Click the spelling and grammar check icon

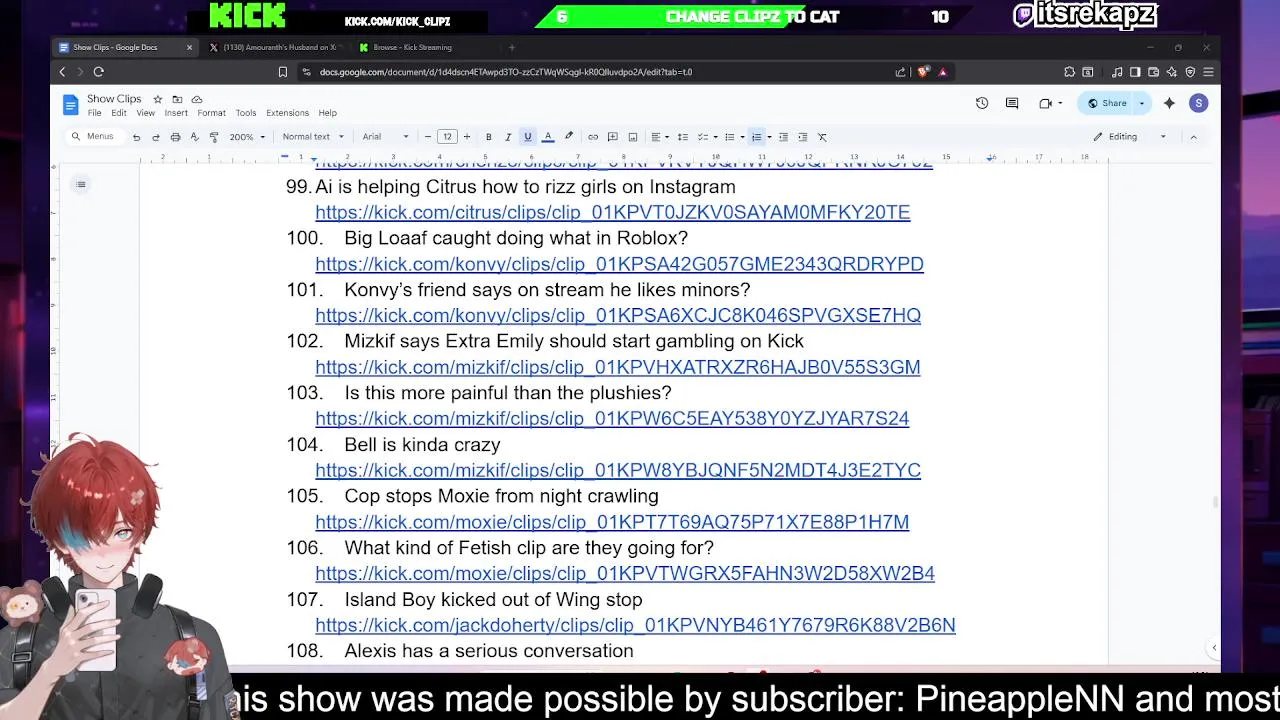[194, 137]
